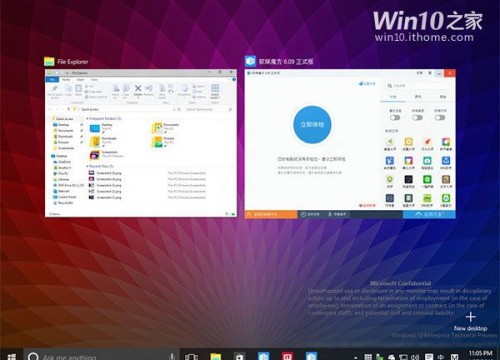The image size is (500, 360).
Task: Select Downloads in the Quick access list
Action: coord(63,136)
